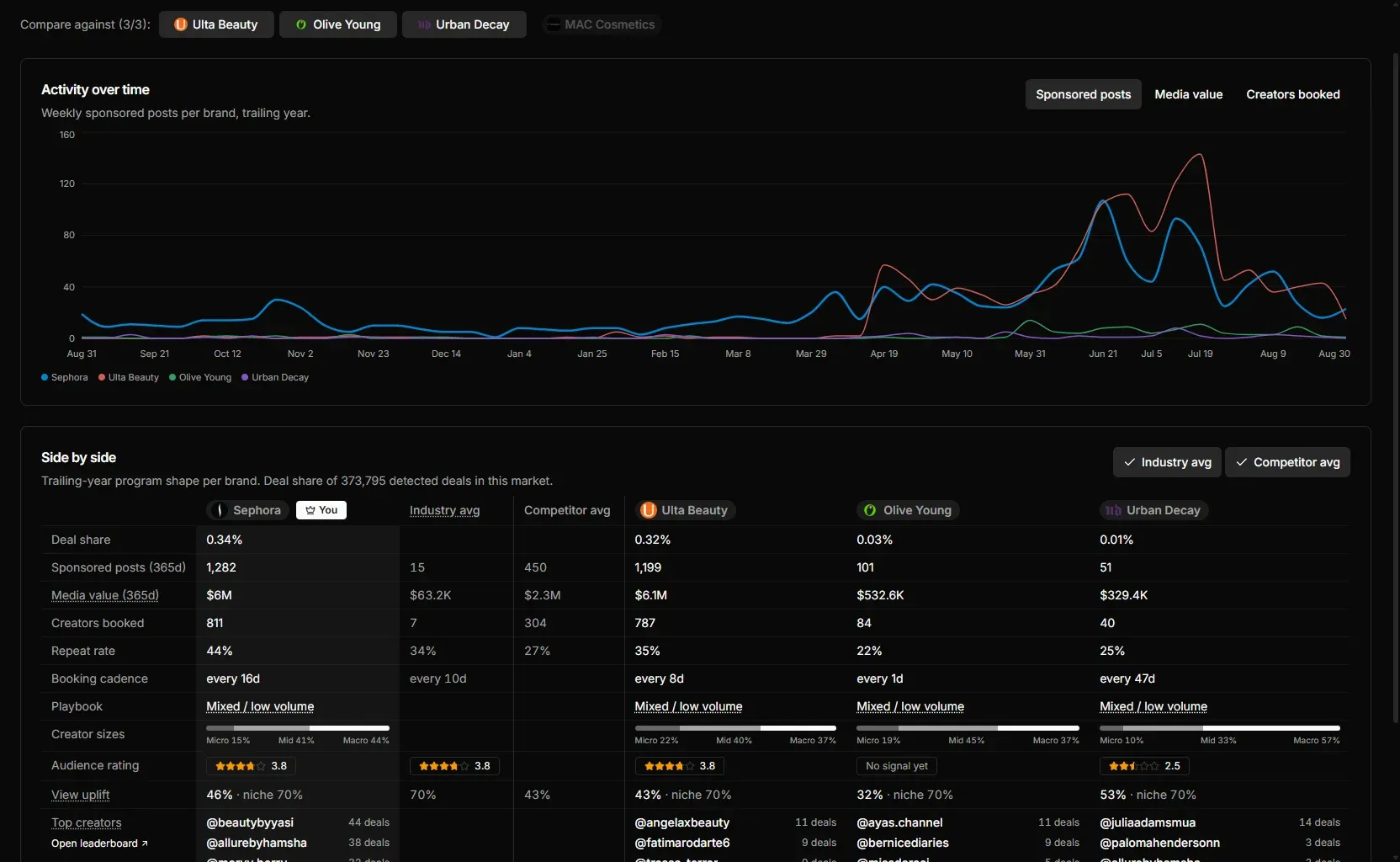Click the You badge next to Sephora
Viewport: 1400px width, 862px height.
321,510
